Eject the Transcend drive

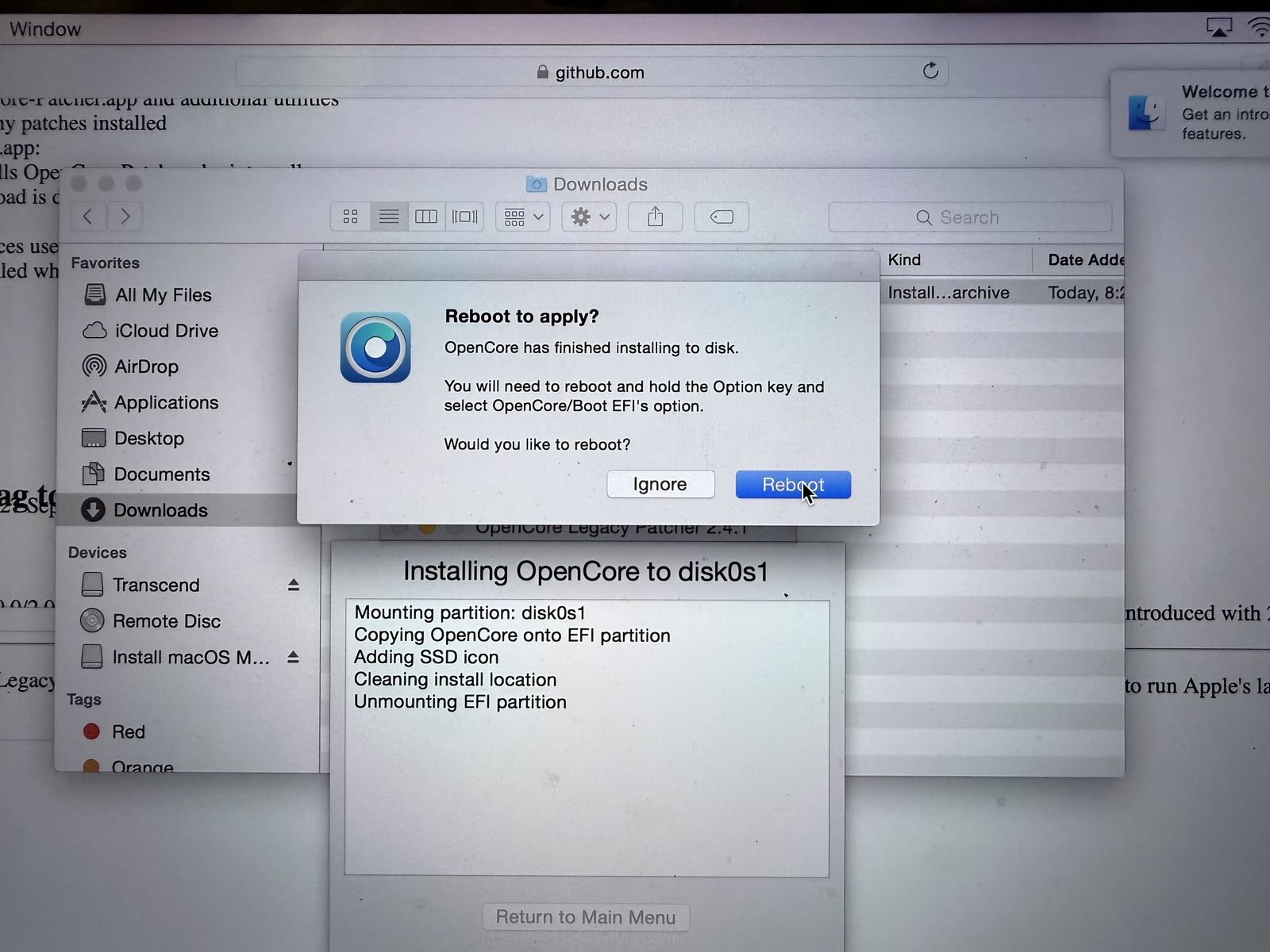293,585
